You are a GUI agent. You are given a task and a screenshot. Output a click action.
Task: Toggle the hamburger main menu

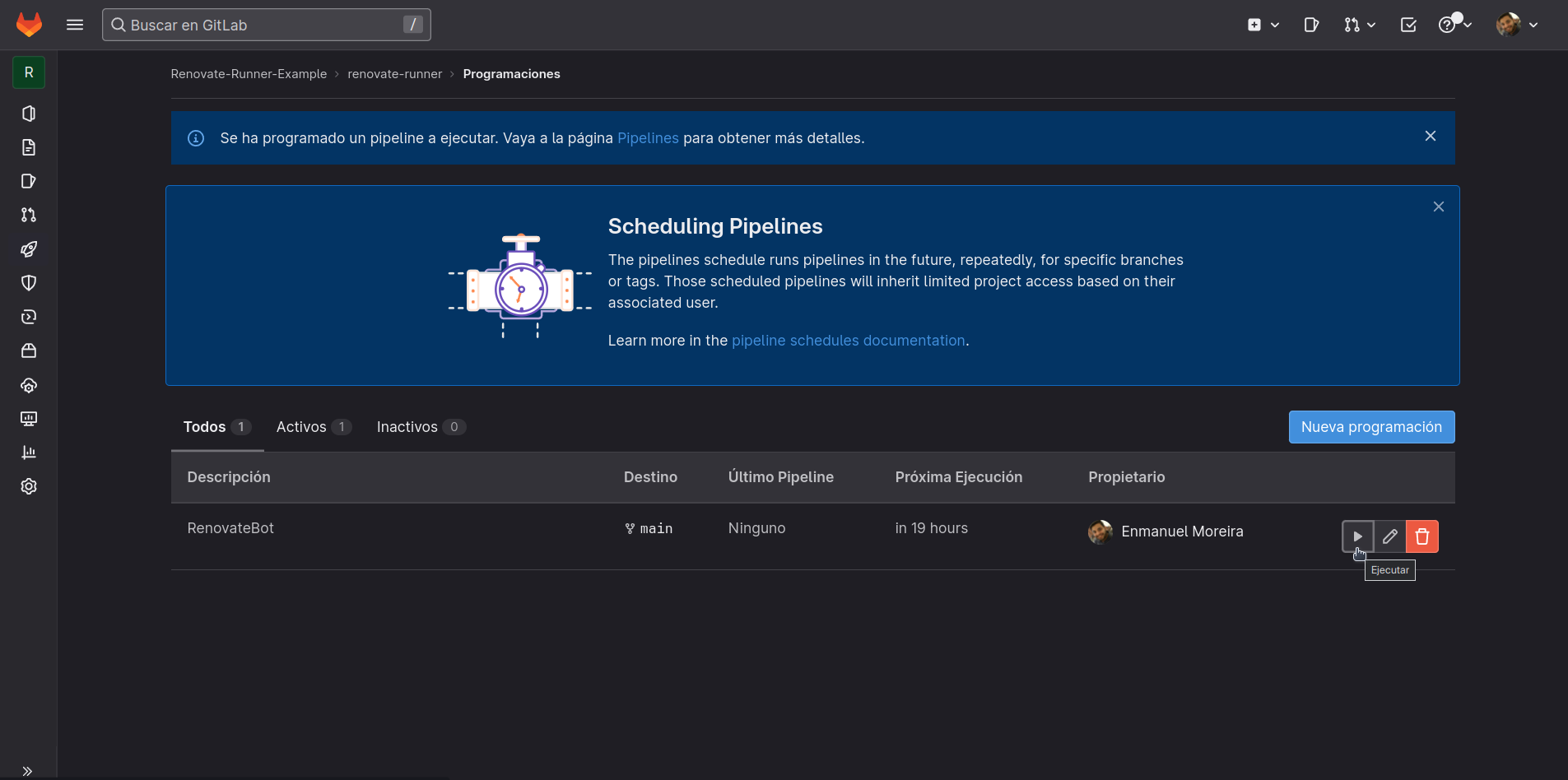click(75, 25)
